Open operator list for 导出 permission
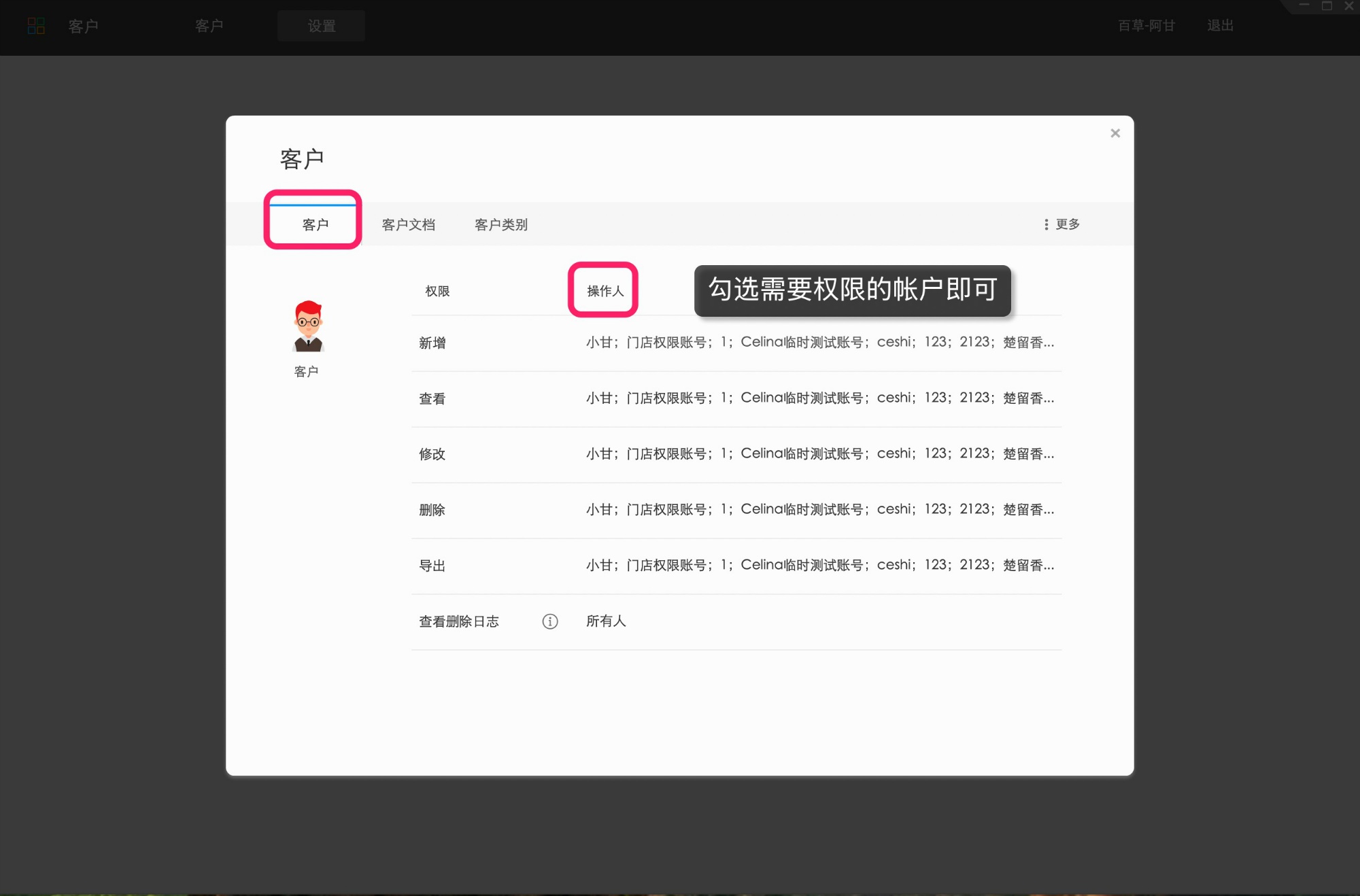Viewport: 1360px width, 896px height. [820, 566]
